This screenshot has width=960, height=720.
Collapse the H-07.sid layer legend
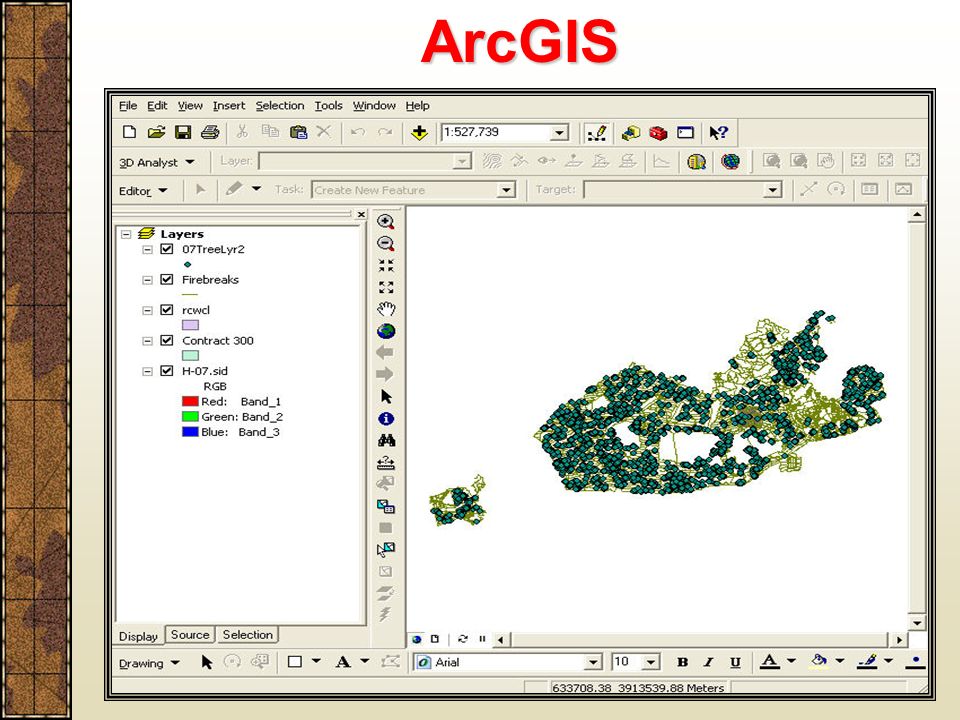[147, 371]
